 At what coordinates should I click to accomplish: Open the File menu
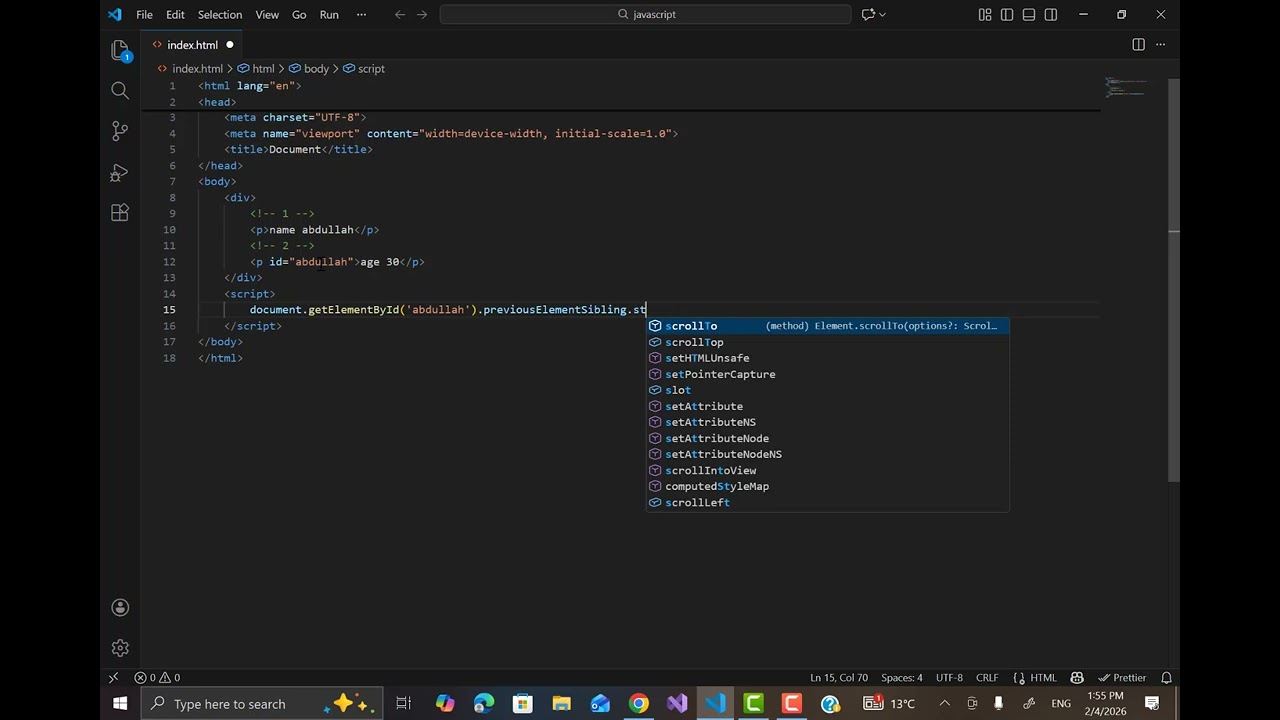144,14
